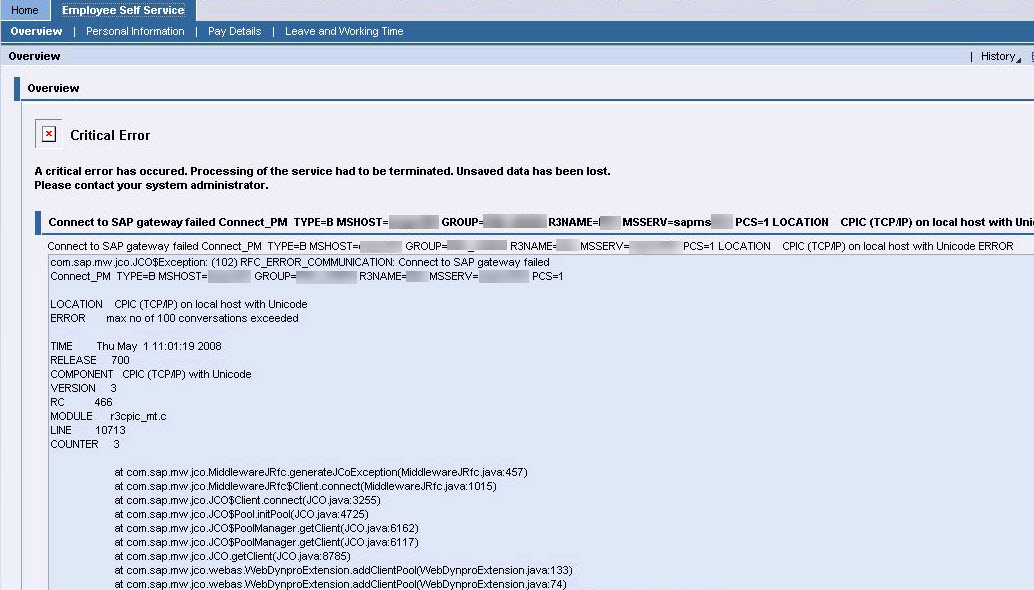
Task: Open the Home tab
Action: click(24, 10)
